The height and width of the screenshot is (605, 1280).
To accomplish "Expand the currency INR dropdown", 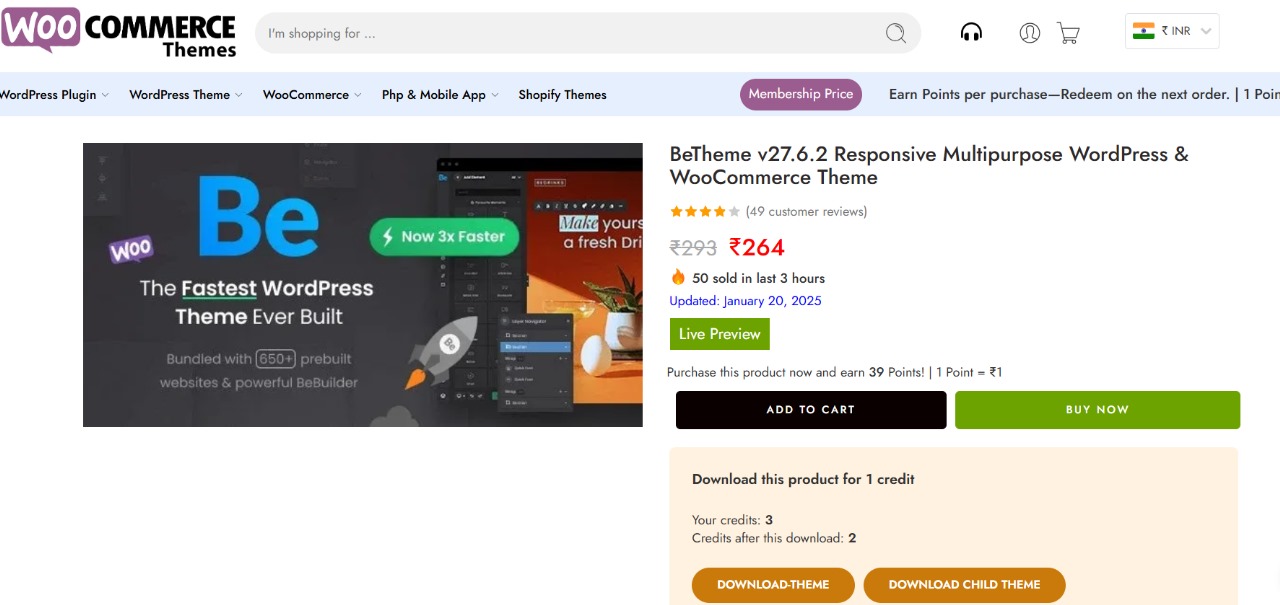I will coord(1204,30).
